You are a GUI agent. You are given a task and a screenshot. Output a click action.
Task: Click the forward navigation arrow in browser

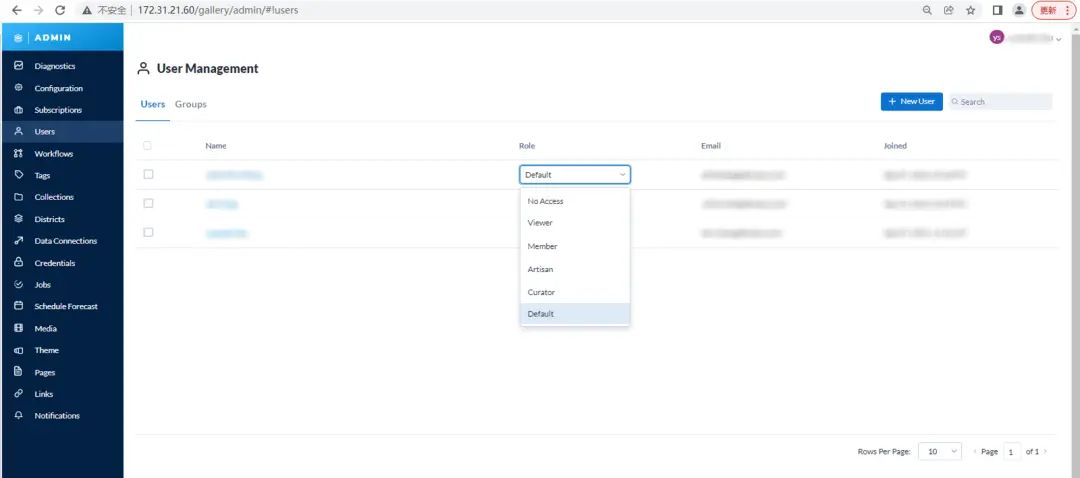click(x=38, y=10)
